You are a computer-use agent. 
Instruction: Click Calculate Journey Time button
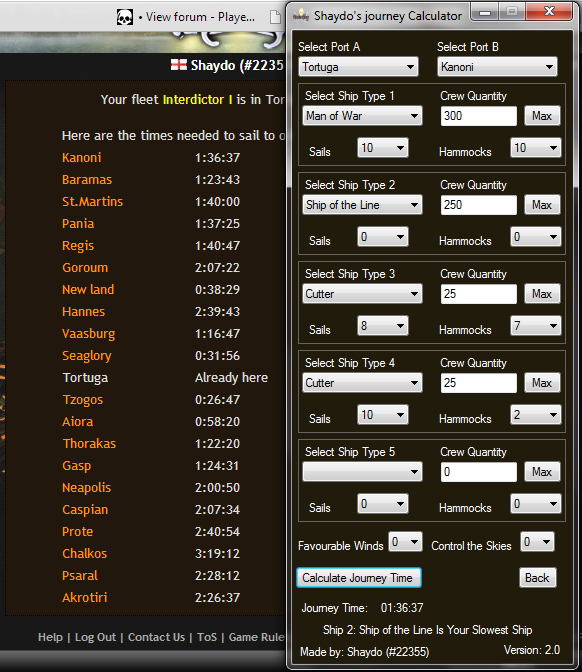click(359, 578)
